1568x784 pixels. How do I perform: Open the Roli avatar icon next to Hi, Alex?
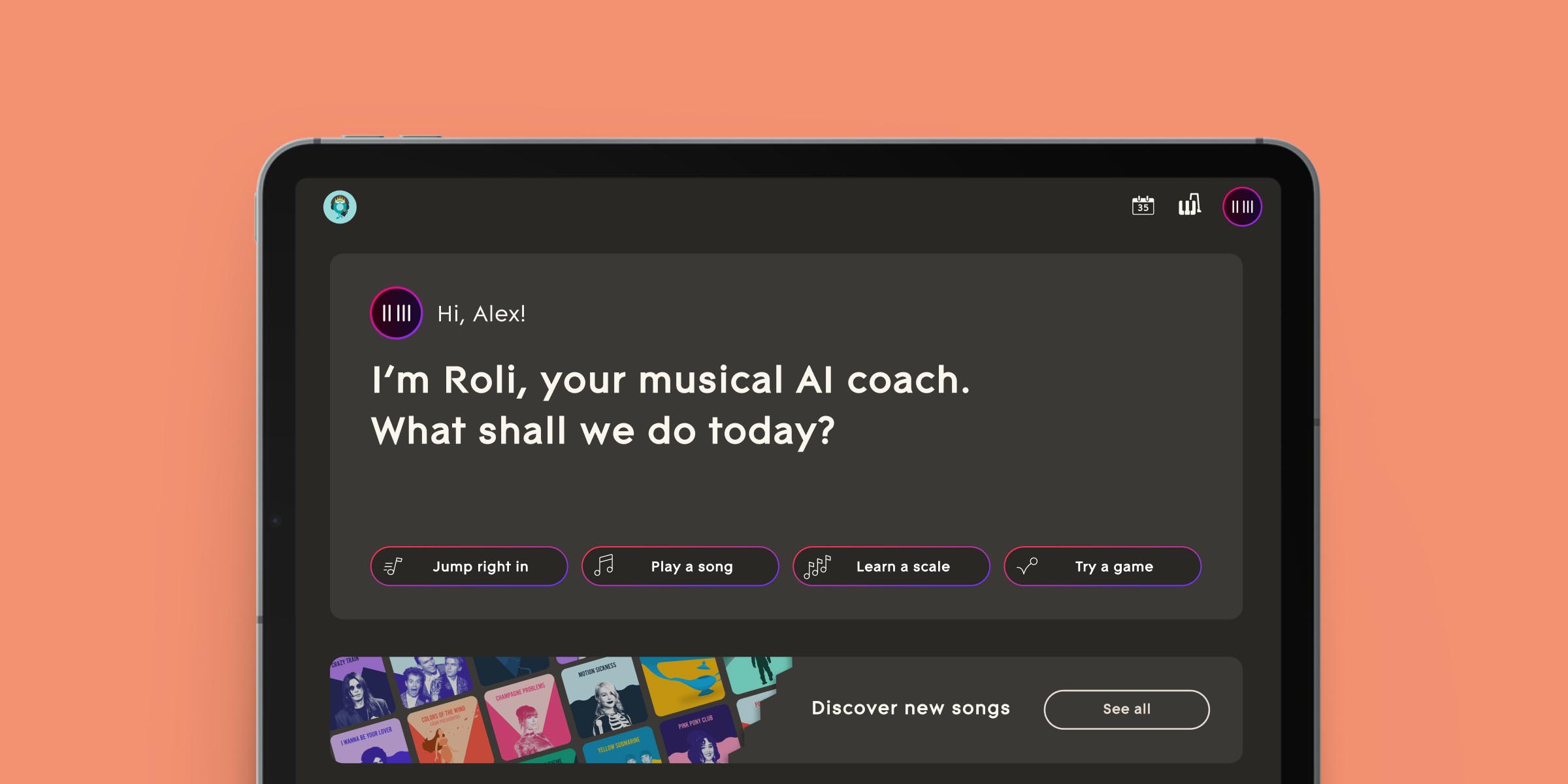(395, 313)
